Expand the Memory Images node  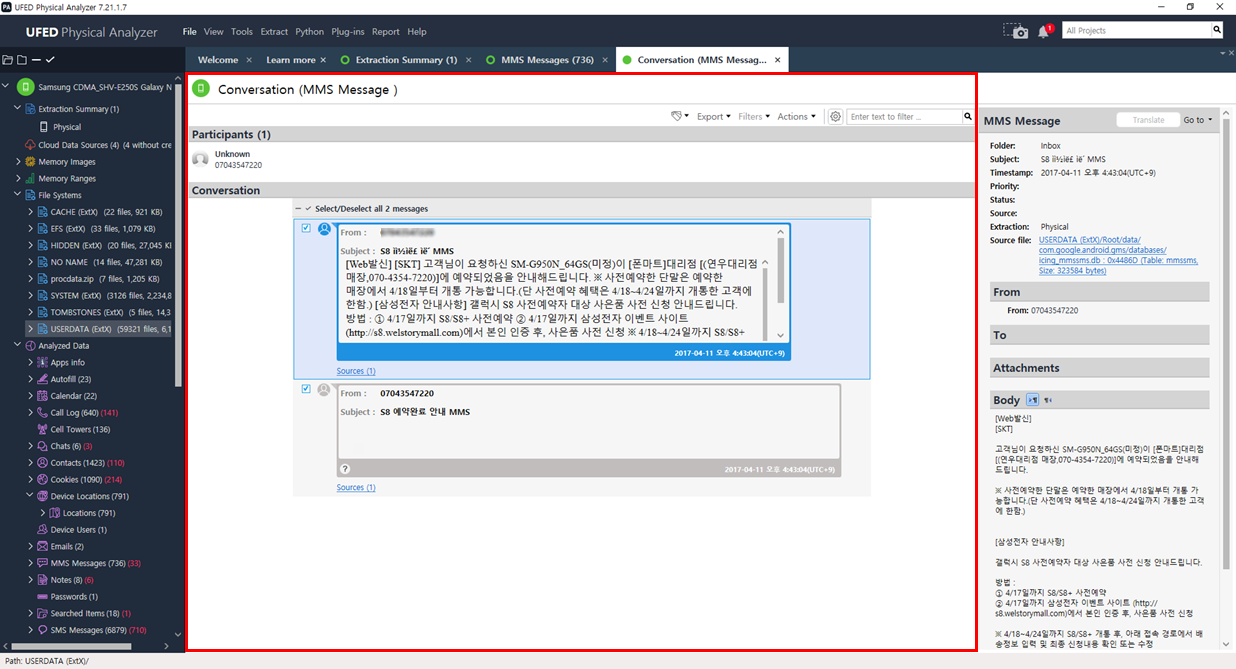tap(18, 162)
